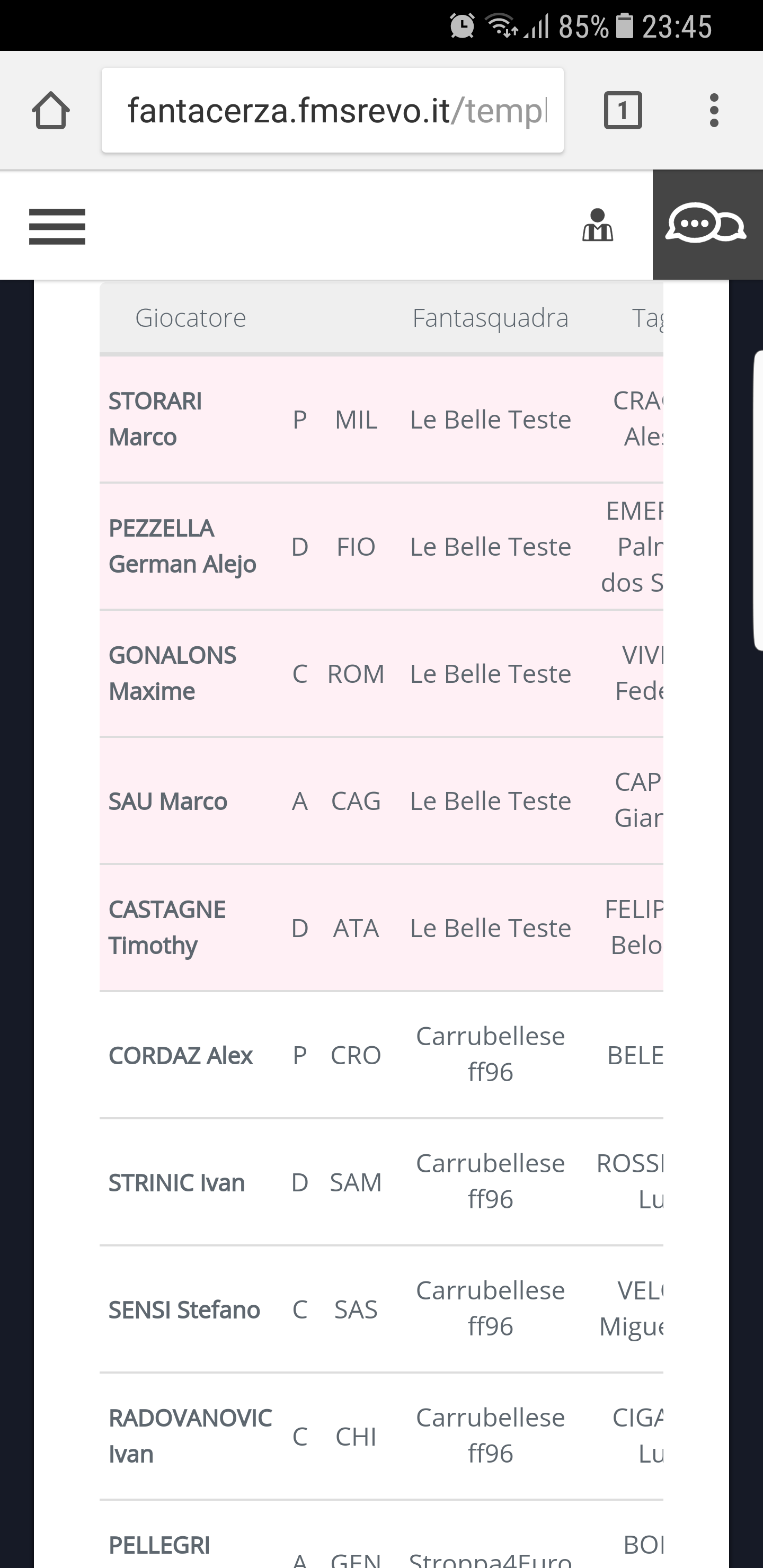This screenshot has width=763, height=1568.
Task: Tap STRINIC Ivan player name
Action: 176,1183
